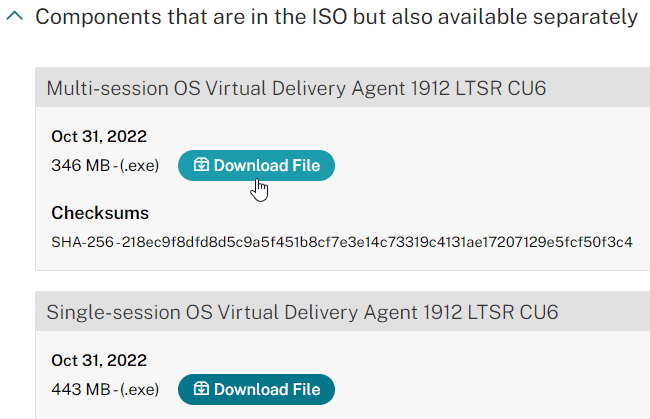The height and width of the screenshot is (419, 650).
Task: Click the 443 MB file size text
Action: pos(80,389)
